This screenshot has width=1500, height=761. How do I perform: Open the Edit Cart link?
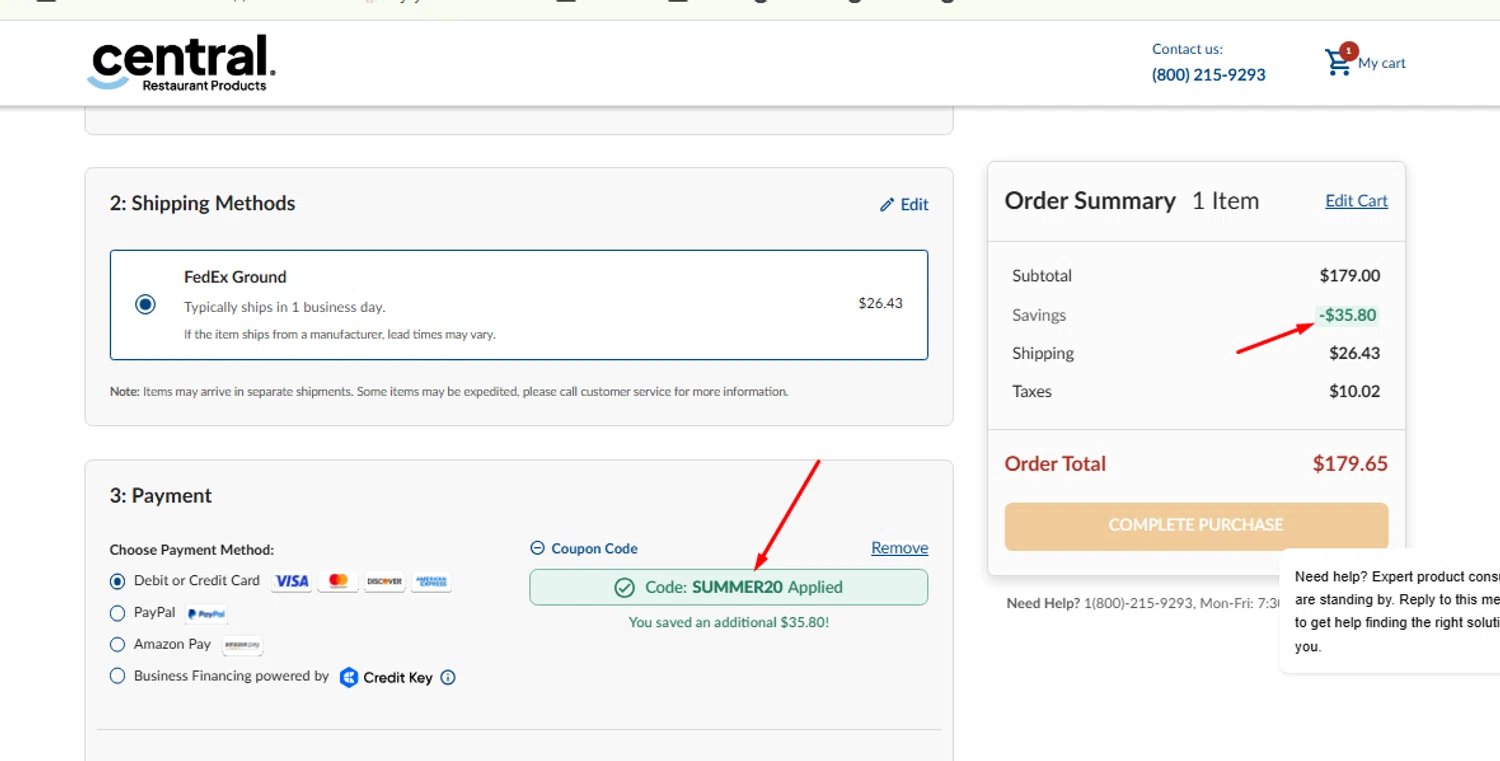coord(1356,200)
